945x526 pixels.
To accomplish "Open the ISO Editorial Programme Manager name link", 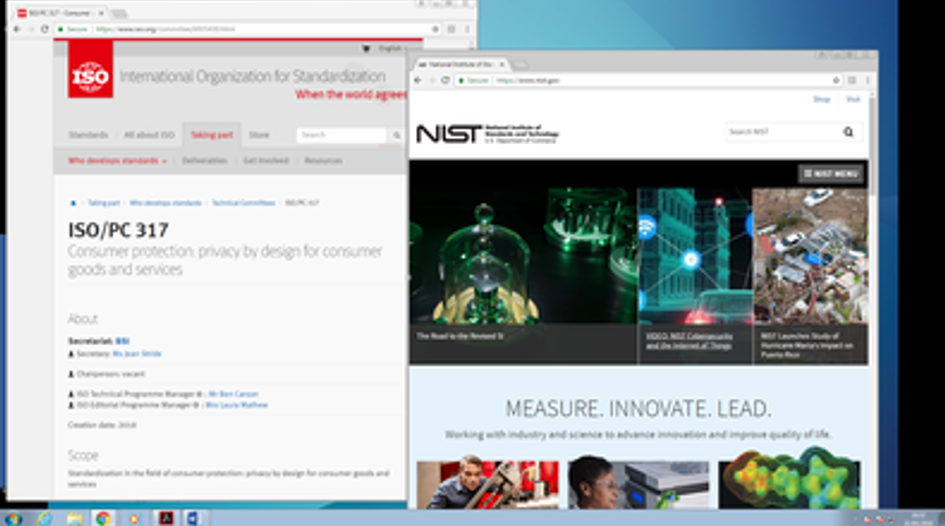I will pyautogui.click(x=236, y=405).
